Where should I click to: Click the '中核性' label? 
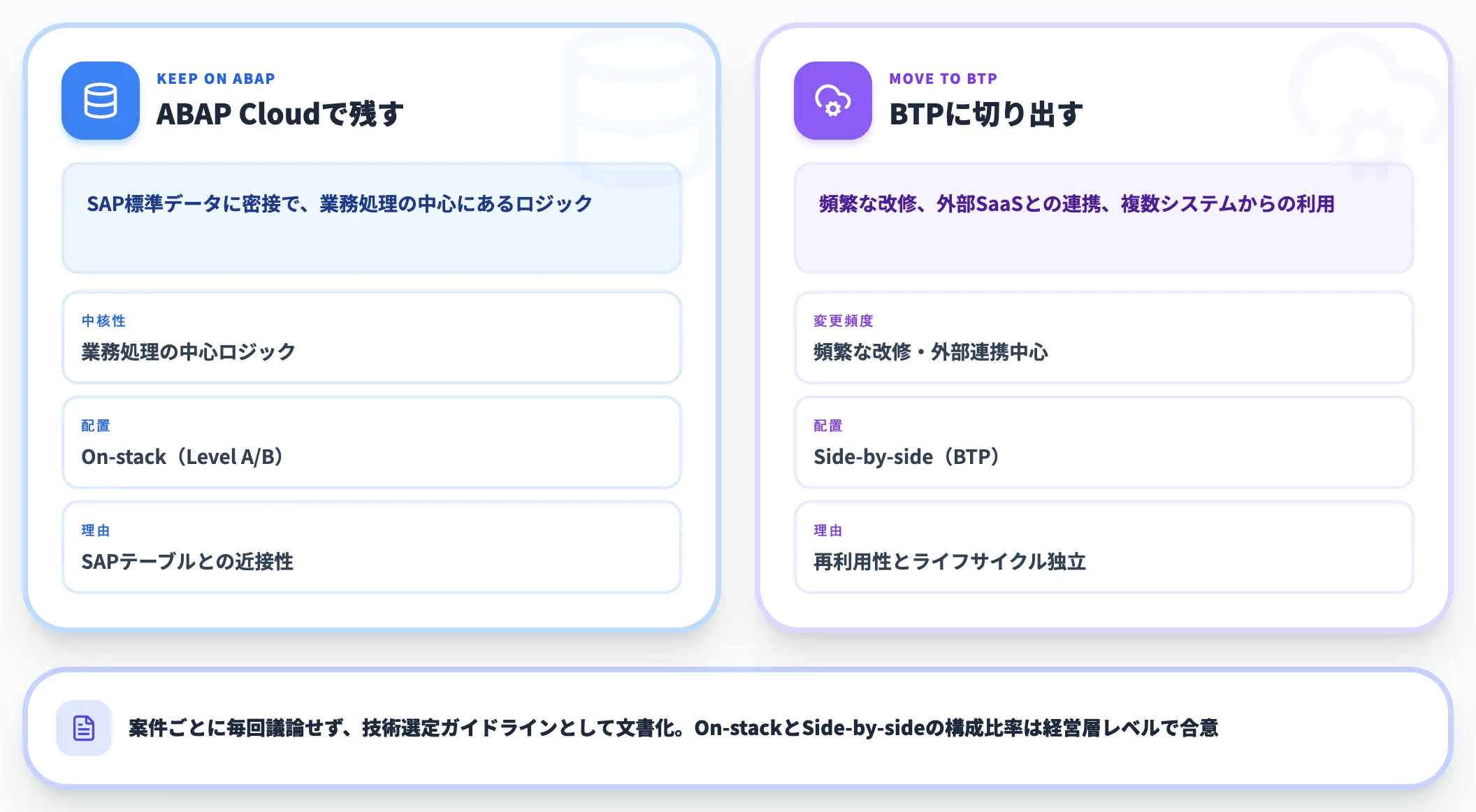pos(103,321)
